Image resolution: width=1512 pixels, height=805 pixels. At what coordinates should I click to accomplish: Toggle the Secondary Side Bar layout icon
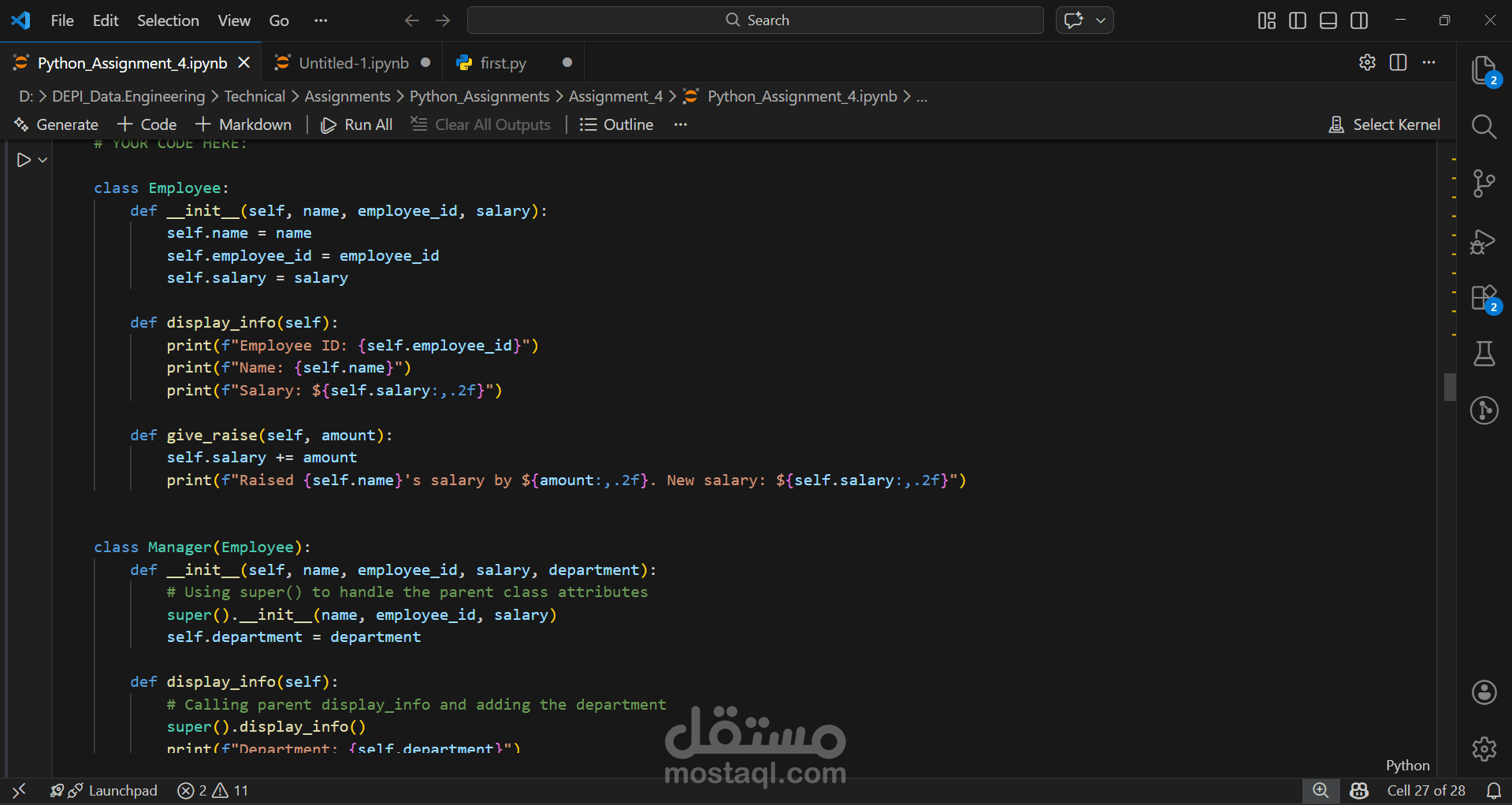(1359, 20)
